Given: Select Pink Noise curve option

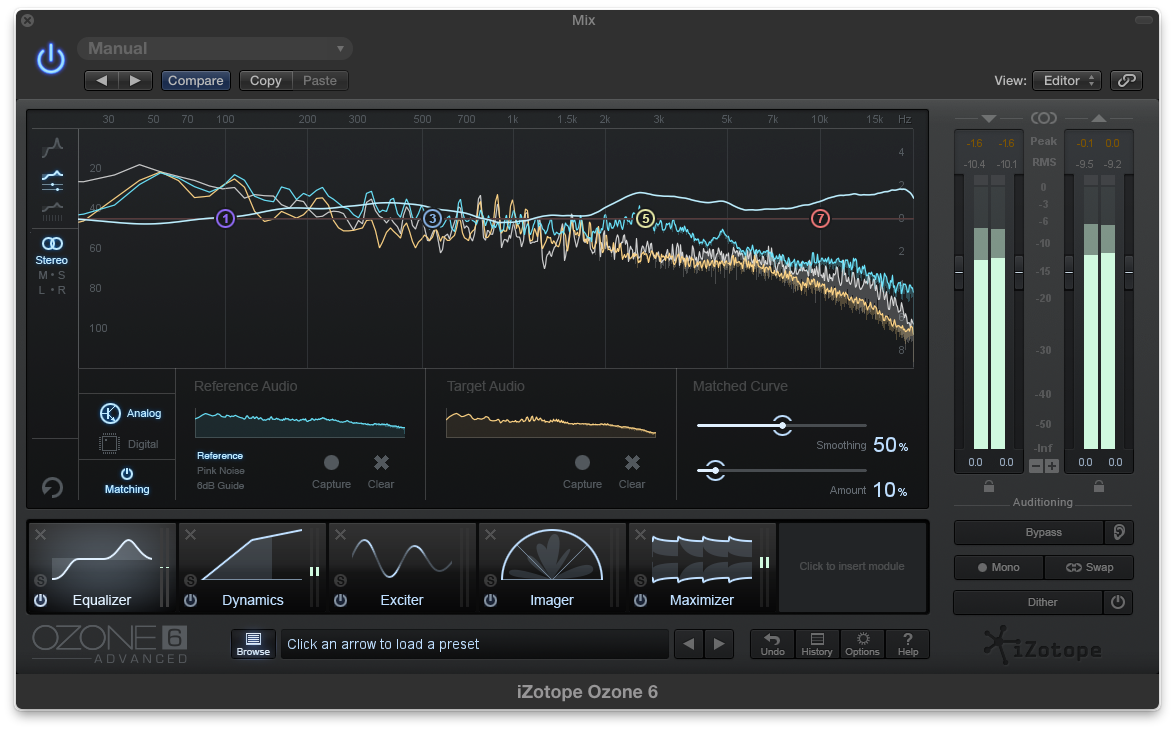Looking at the screenshot, I should (220, 471).
